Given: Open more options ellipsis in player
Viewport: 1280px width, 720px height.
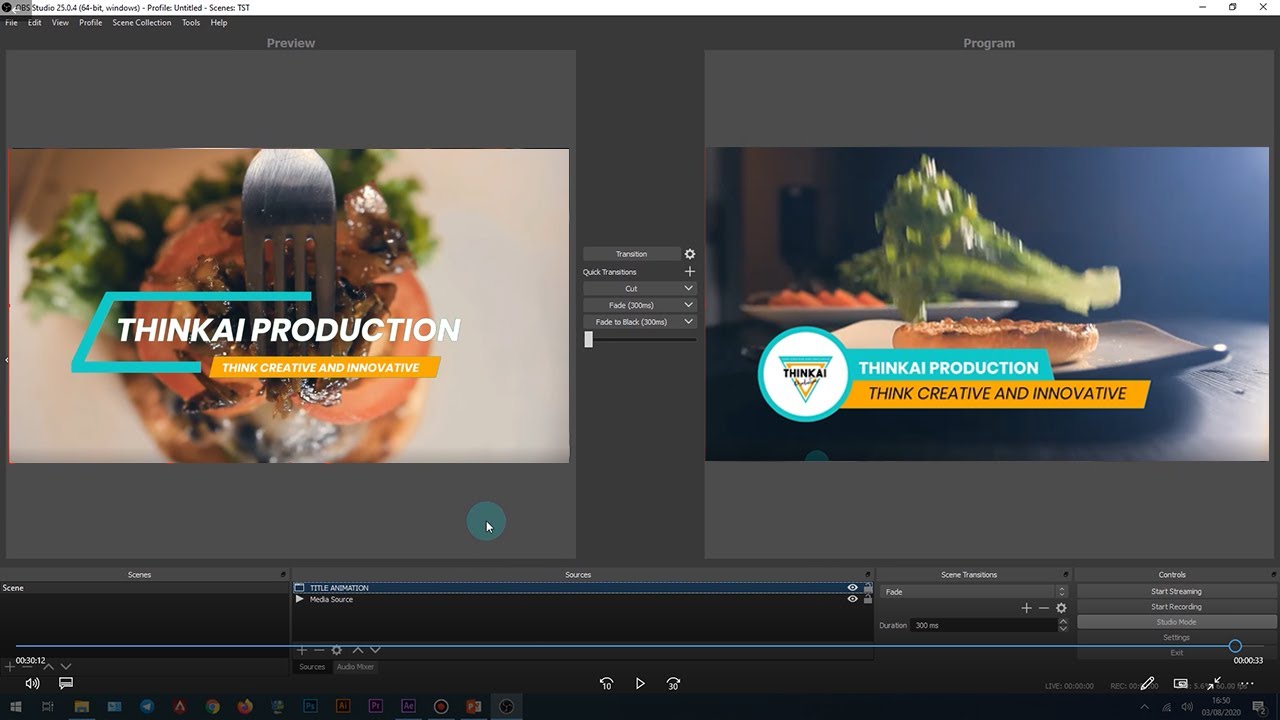Looking at the screenshot, I should tap(1247, 684).
